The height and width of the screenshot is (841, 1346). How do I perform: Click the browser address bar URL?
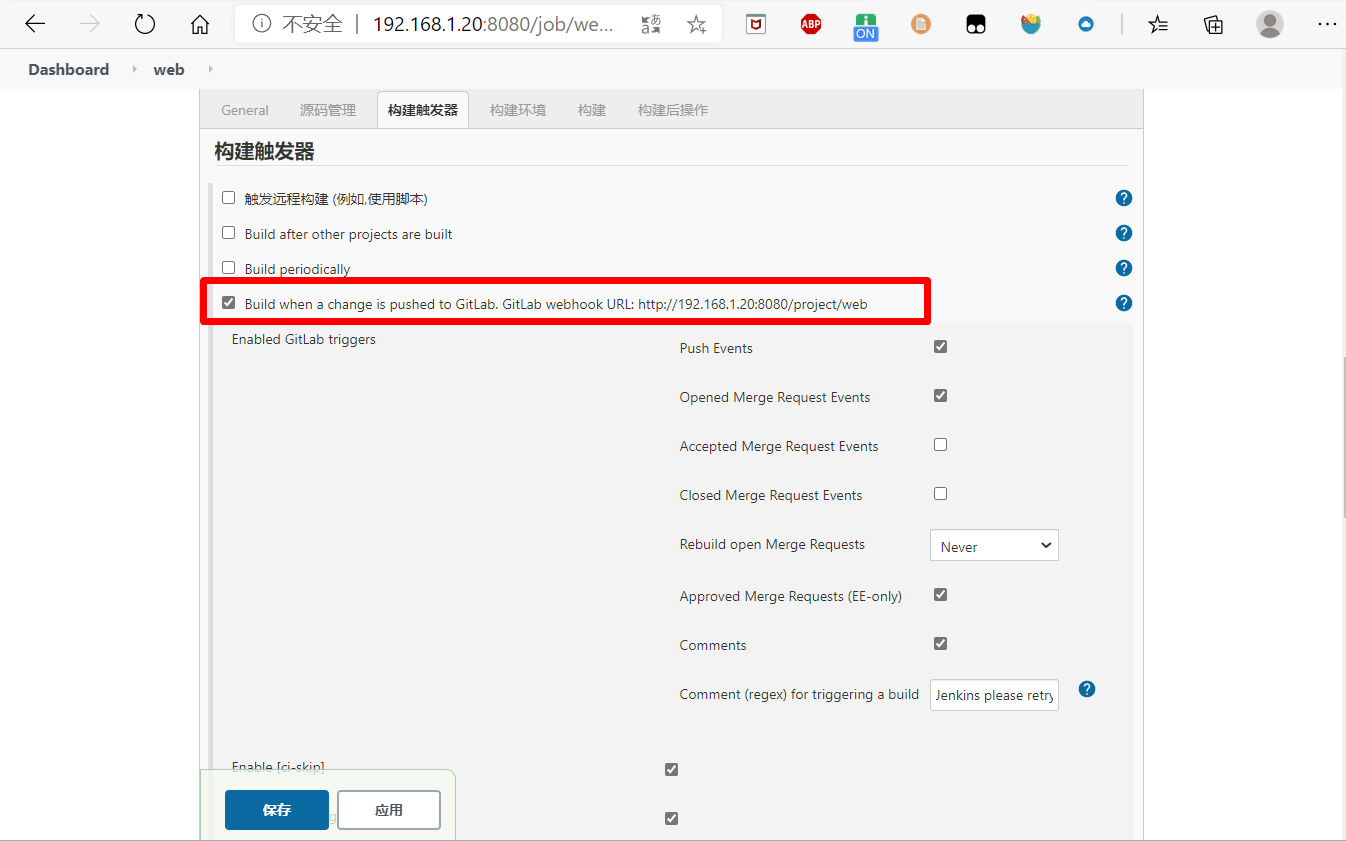pyautogui.click(x=493, y=24)
